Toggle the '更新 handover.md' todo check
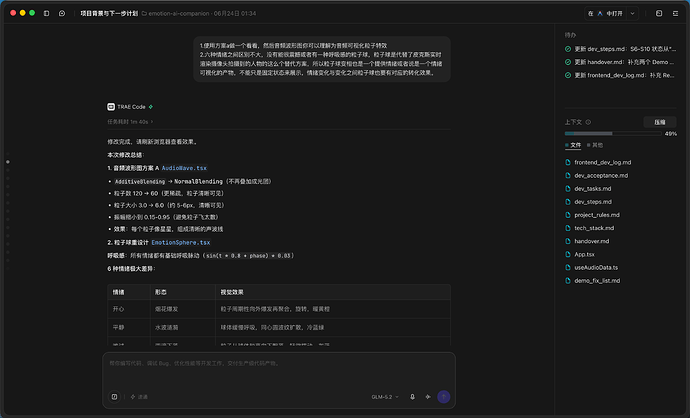The height and width of the screenshot is (418, 690). pos(568,62)
